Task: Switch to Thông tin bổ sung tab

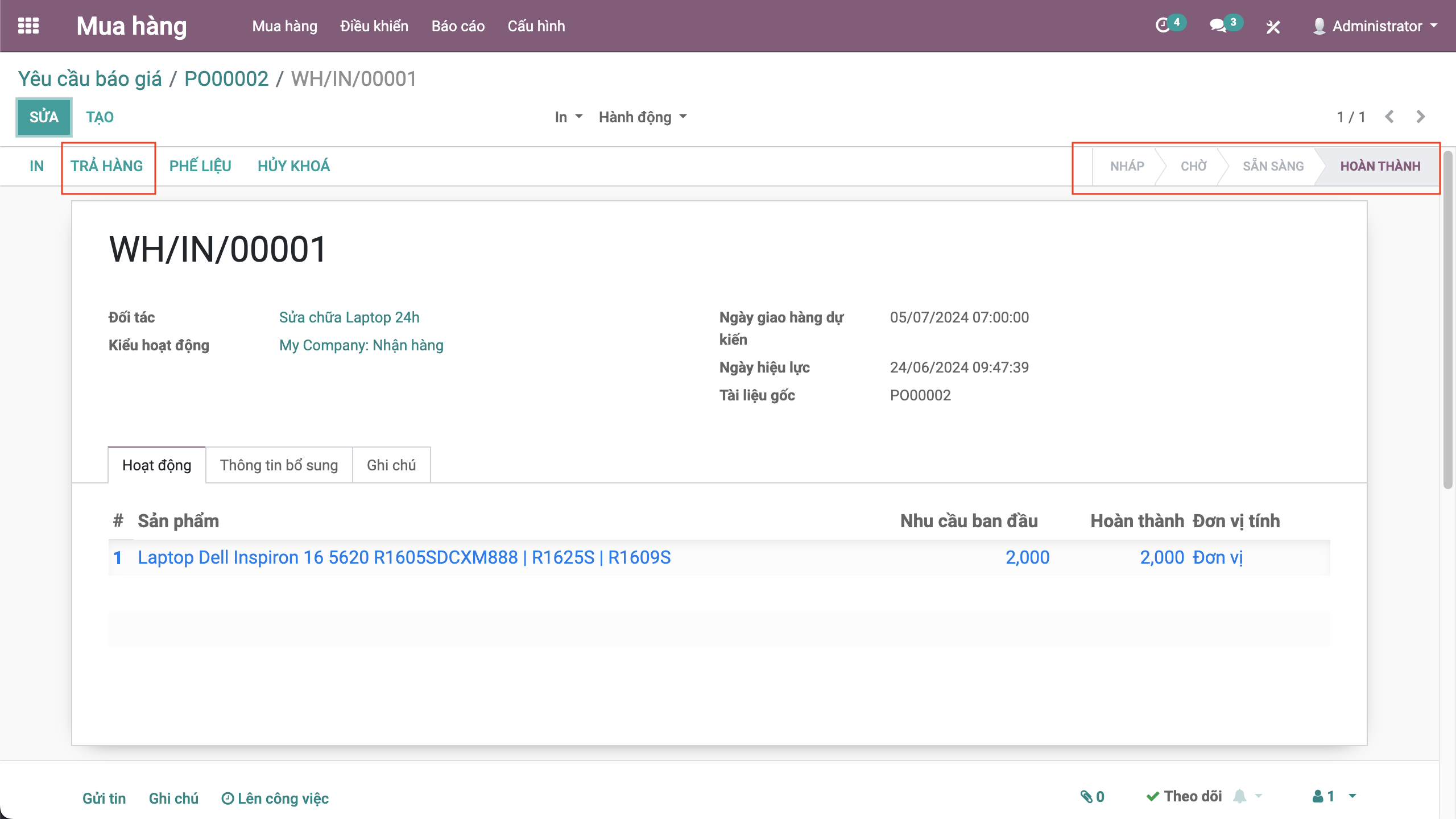Action: pyautogui.click(x=279, y=465)
